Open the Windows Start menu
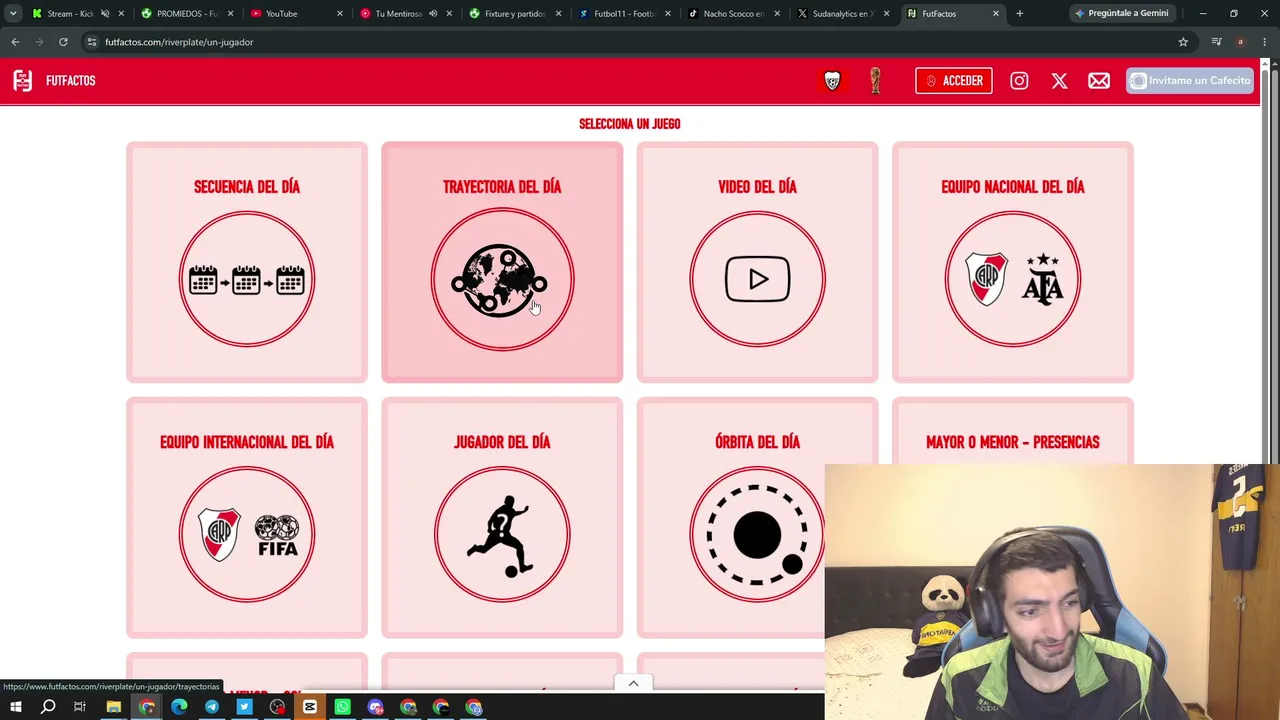Viewport: 1280px width, 720px height. tap(15, 708)
